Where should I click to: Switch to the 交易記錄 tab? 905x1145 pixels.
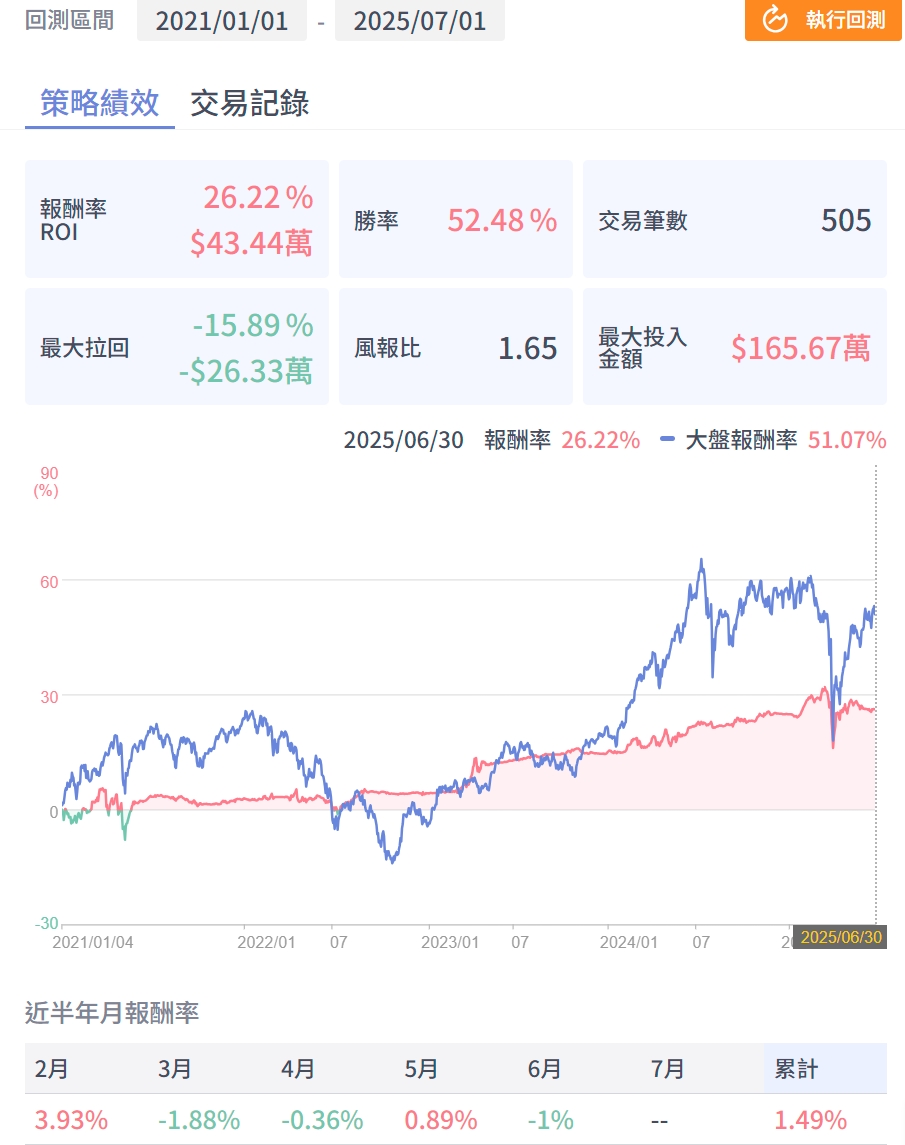(249, 103)
